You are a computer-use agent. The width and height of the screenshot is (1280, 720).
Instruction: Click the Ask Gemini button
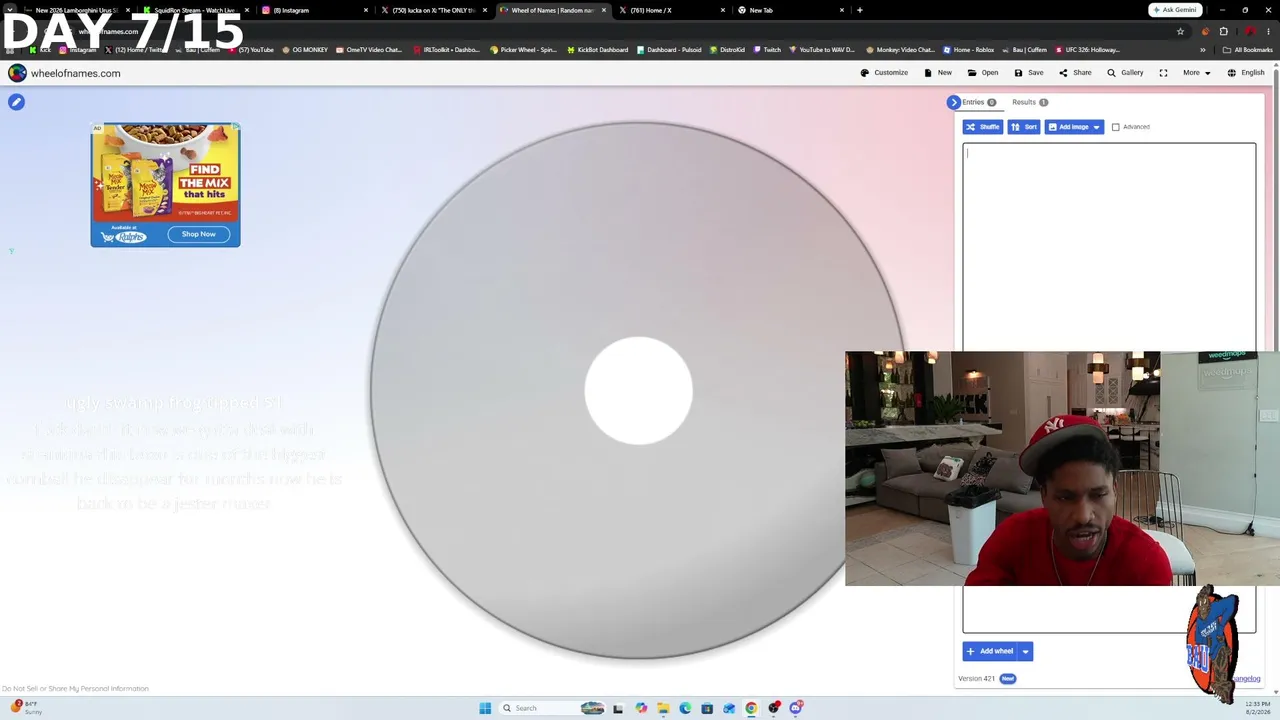tap(1175, 10)
